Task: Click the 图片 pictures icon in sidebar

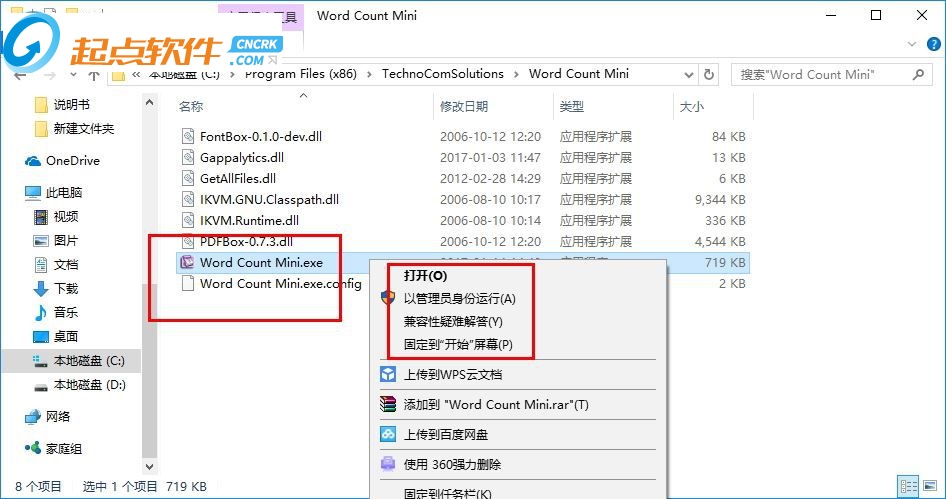Action: point(40,241)
